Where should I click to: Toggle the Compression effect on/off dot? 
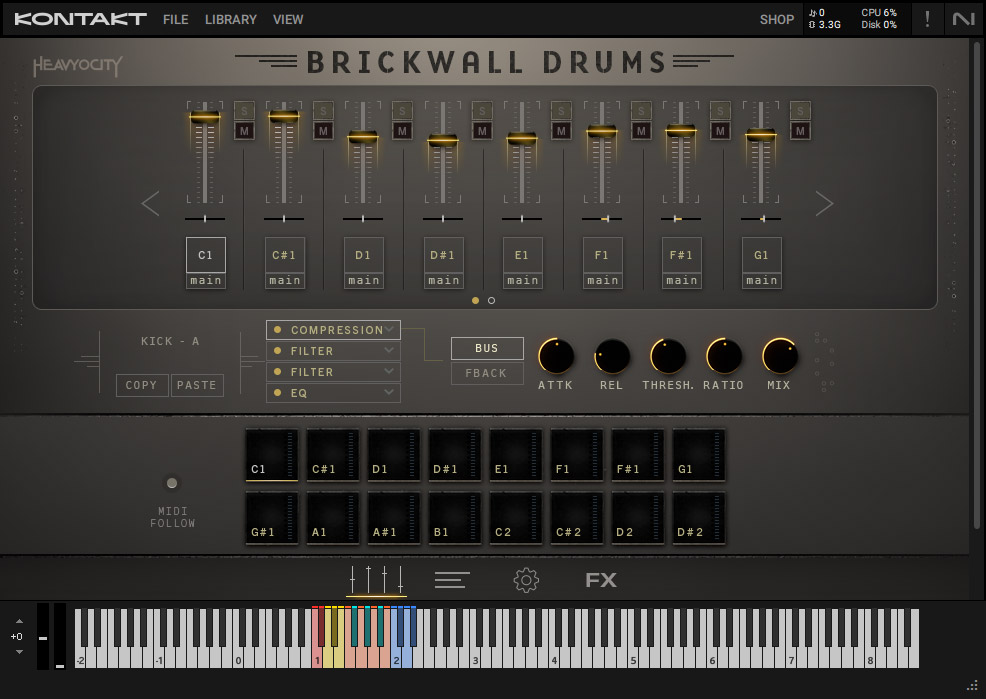coord(277,329)
